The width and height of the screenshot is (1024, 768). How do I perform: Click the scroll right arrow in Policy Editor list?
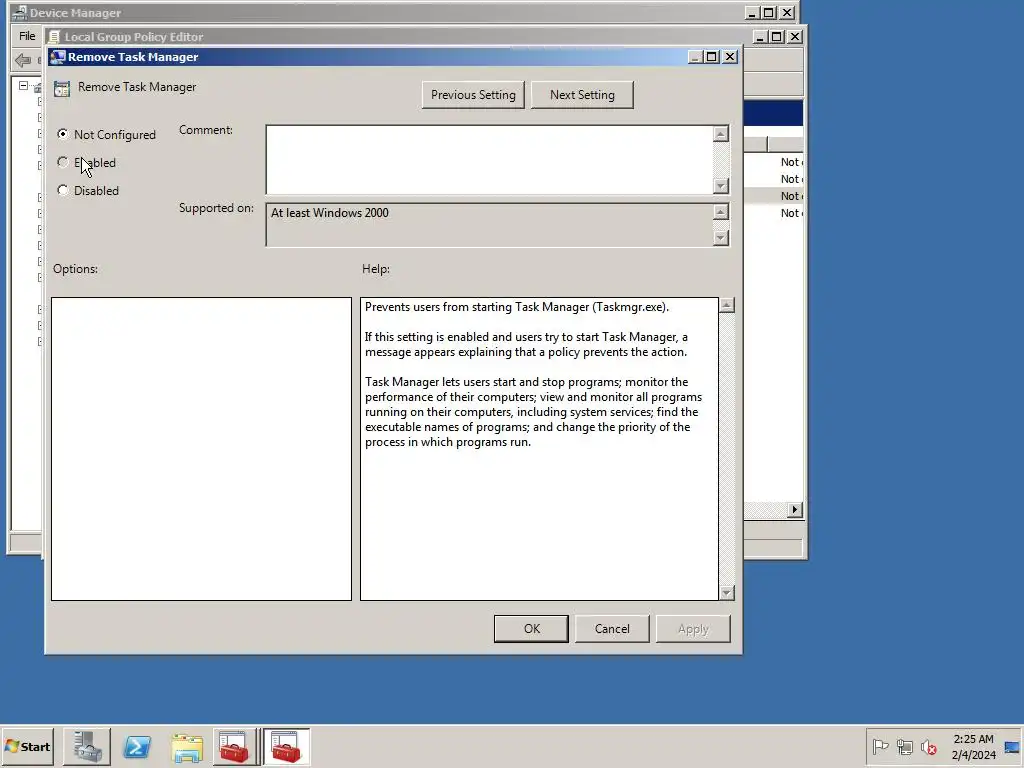pyautogui.click(x=795, y=509)
